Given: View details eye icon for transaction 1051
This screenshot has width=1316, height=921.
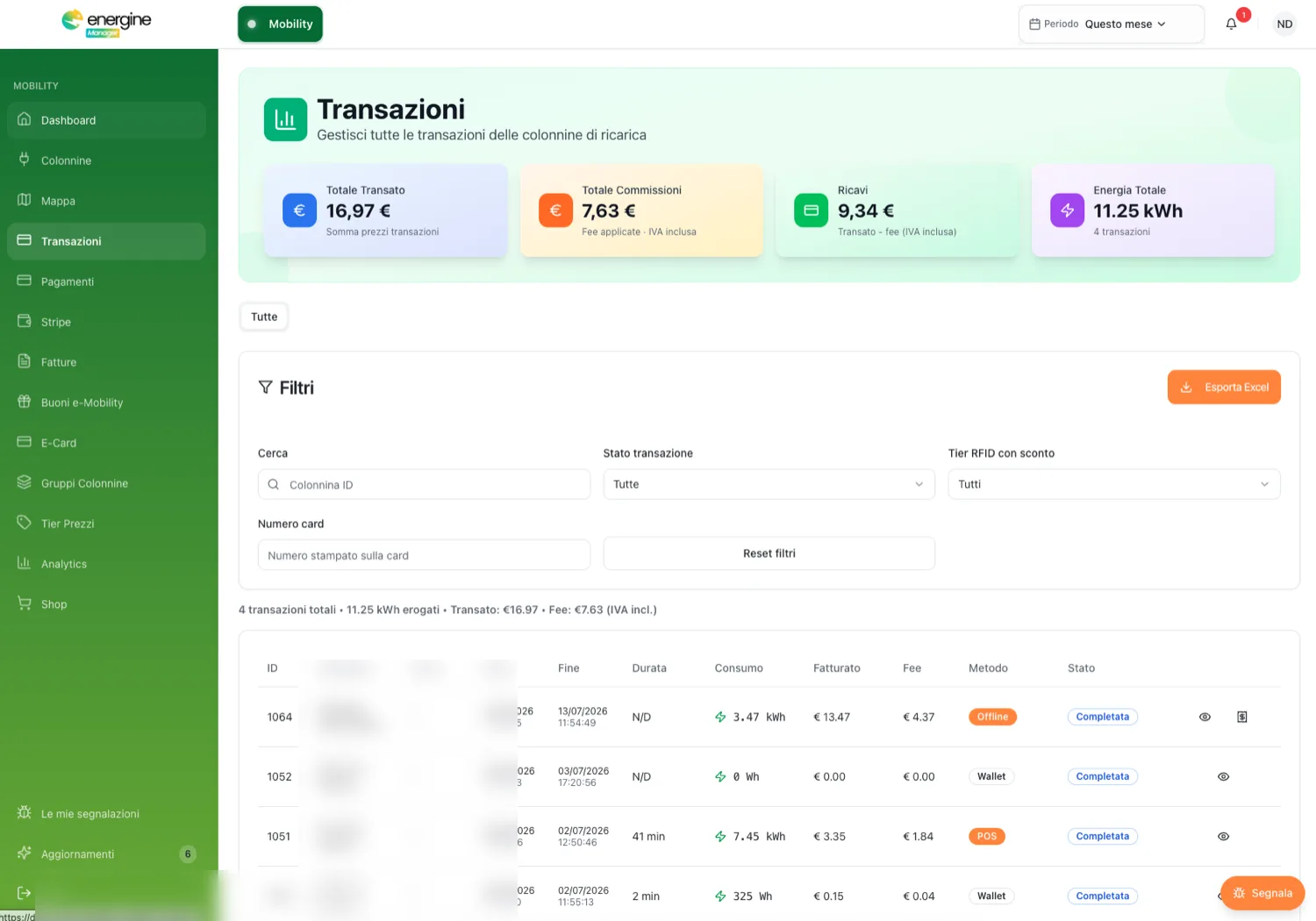Looking at the screenshot, I should tap(1223, 836).
